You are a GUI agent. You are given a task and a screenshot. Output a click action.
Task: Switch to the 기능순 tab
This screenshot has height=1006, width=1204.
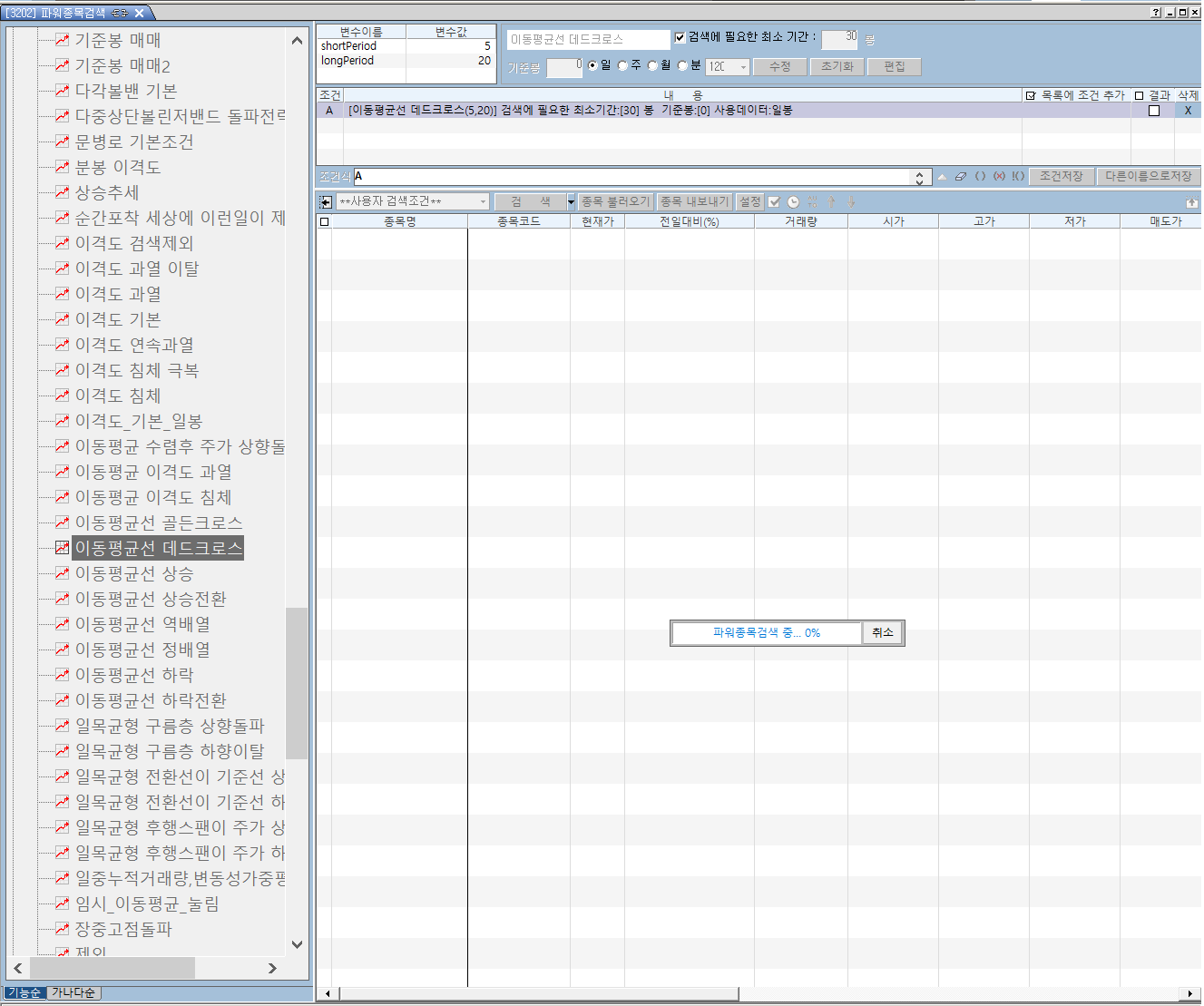[24, 992]
